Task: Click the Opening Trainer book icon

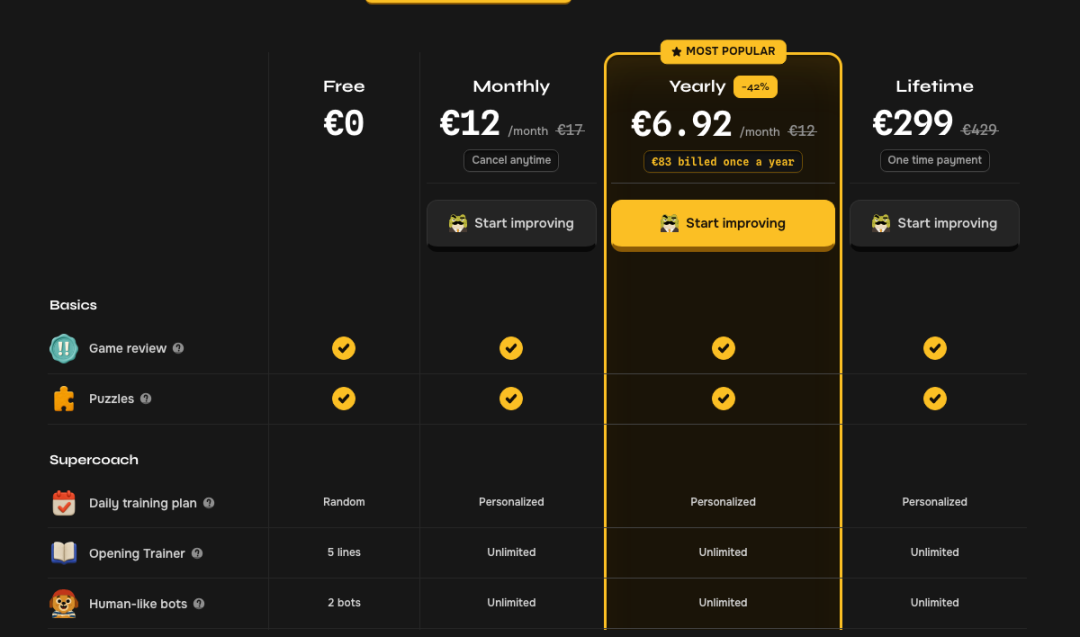Action: [x=63, y=552]
